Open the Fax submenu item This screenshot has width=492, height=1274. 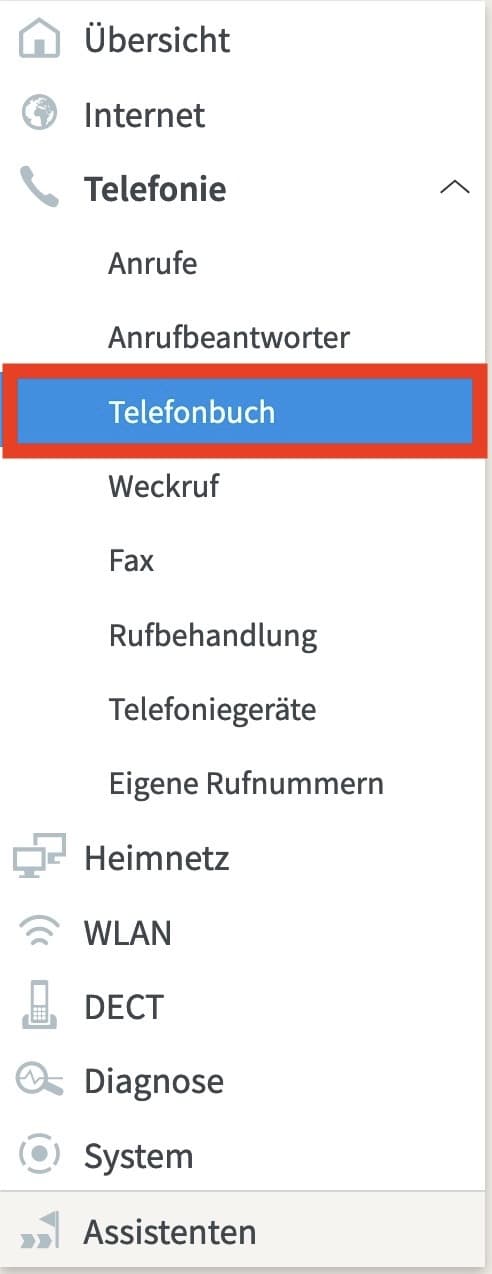pyautogui.click(x=131, y=560)
